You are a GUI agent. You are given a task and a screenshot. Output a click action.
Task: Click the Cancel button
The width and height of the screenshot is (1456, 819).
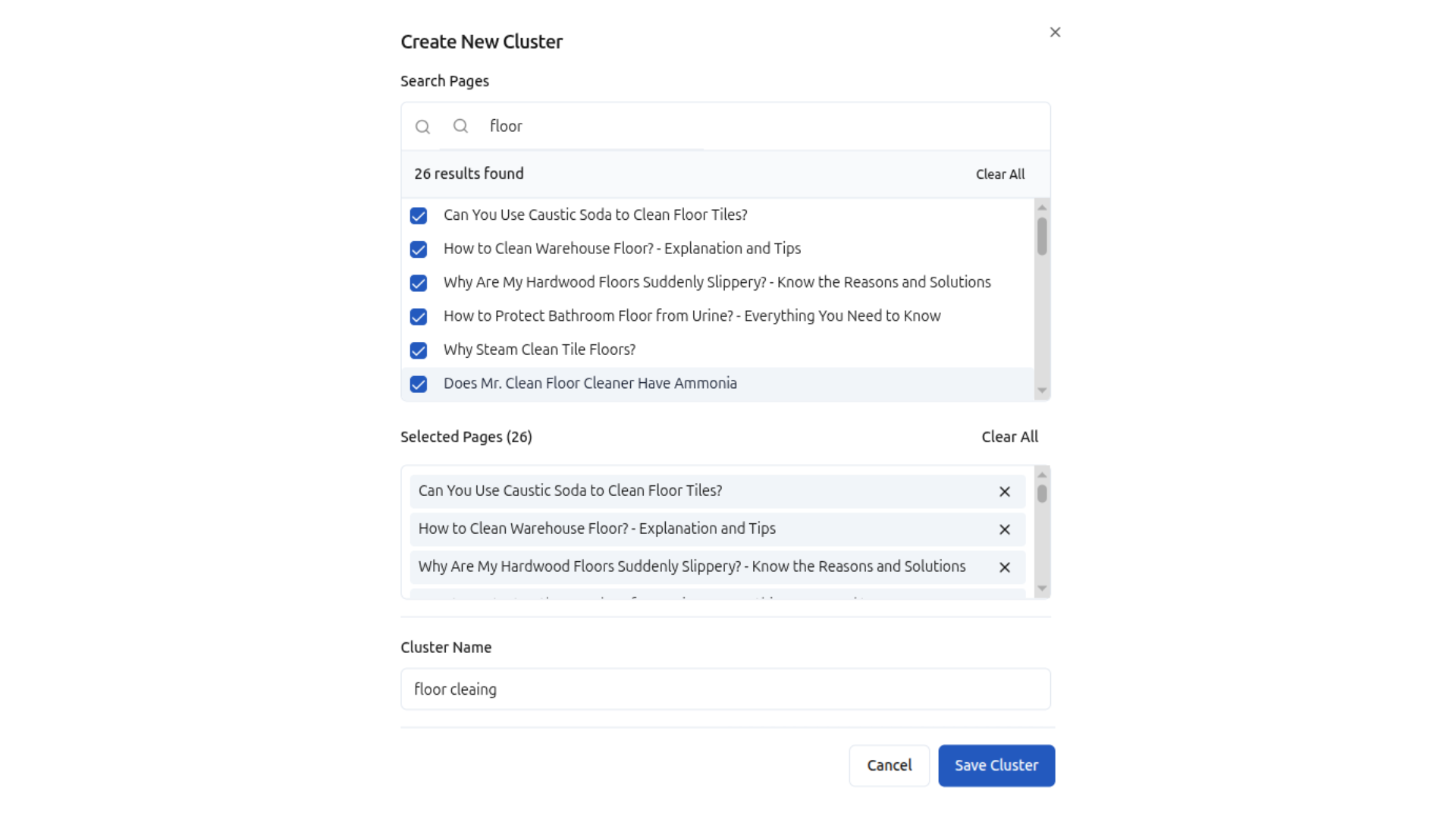coord(889,766)
